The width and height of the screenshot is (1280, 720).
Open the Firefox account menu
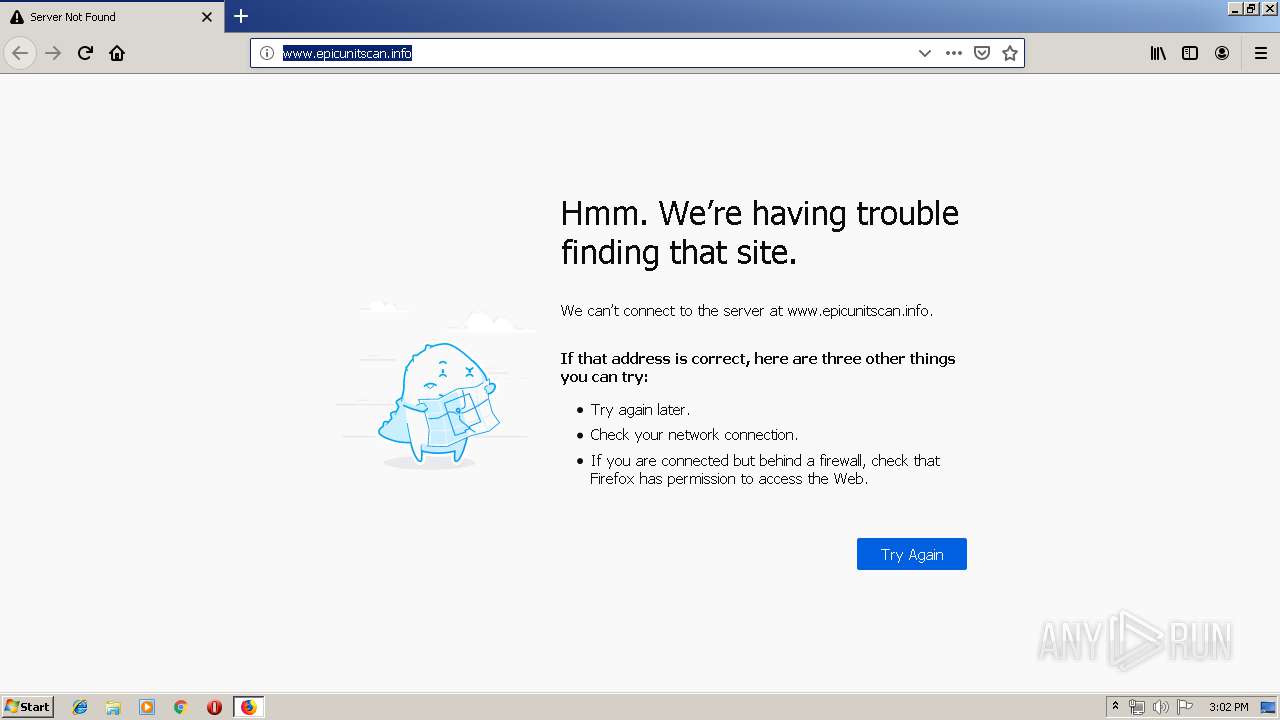(x=1222, y=53)
